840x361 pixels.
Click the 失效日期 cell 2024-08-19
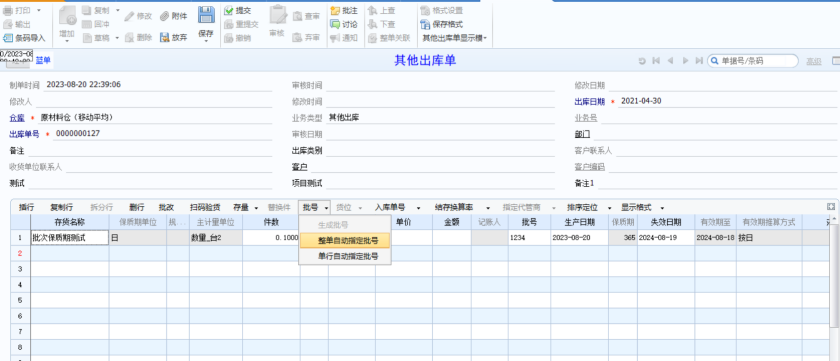tap(666, 237)
